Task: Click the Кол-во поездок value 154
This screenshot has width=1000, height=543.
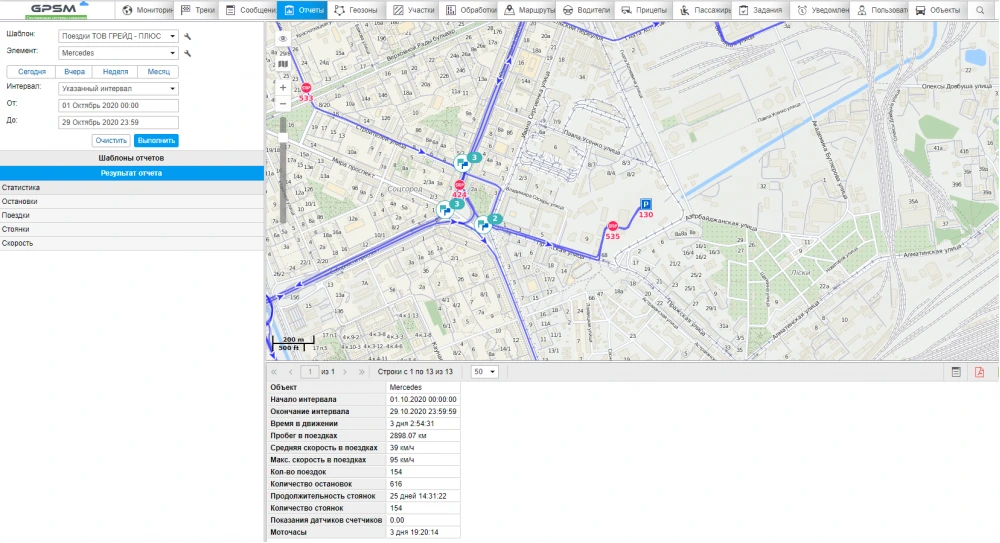Action: (395, 472)
